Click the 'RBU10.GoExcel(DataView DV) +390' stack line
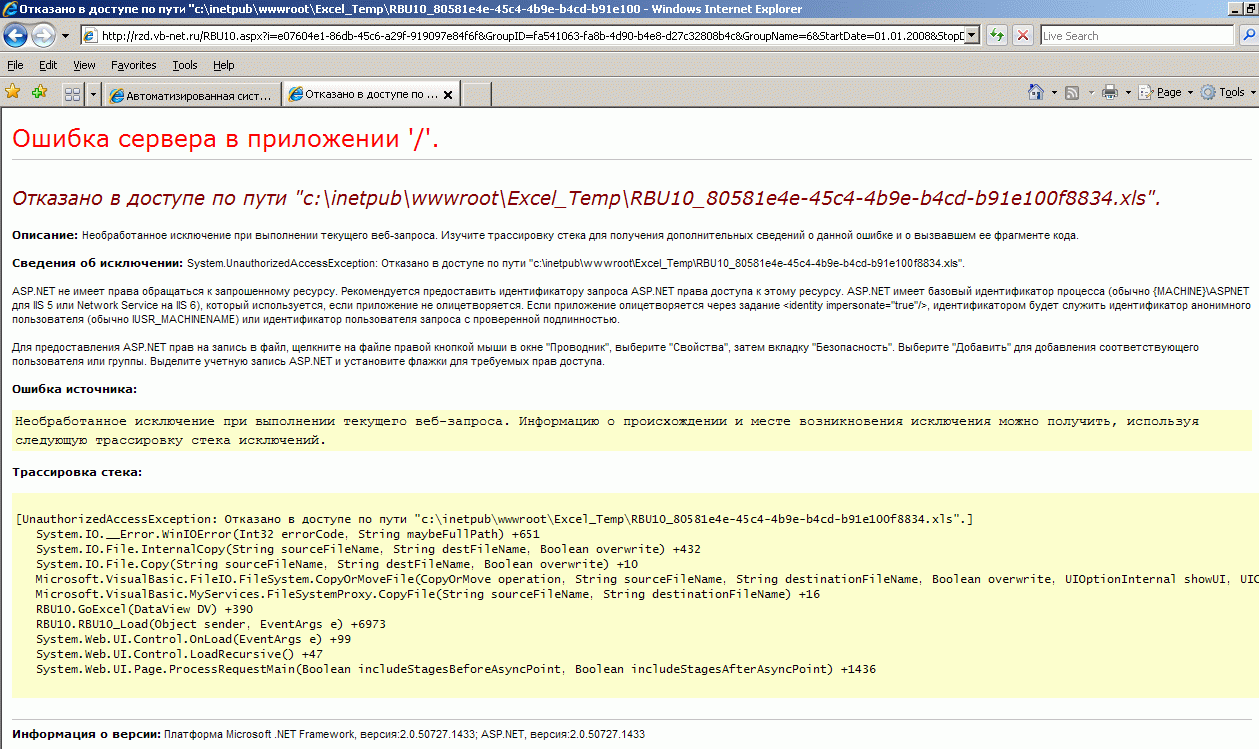The image size is (1259, 749). pos(144,609)
